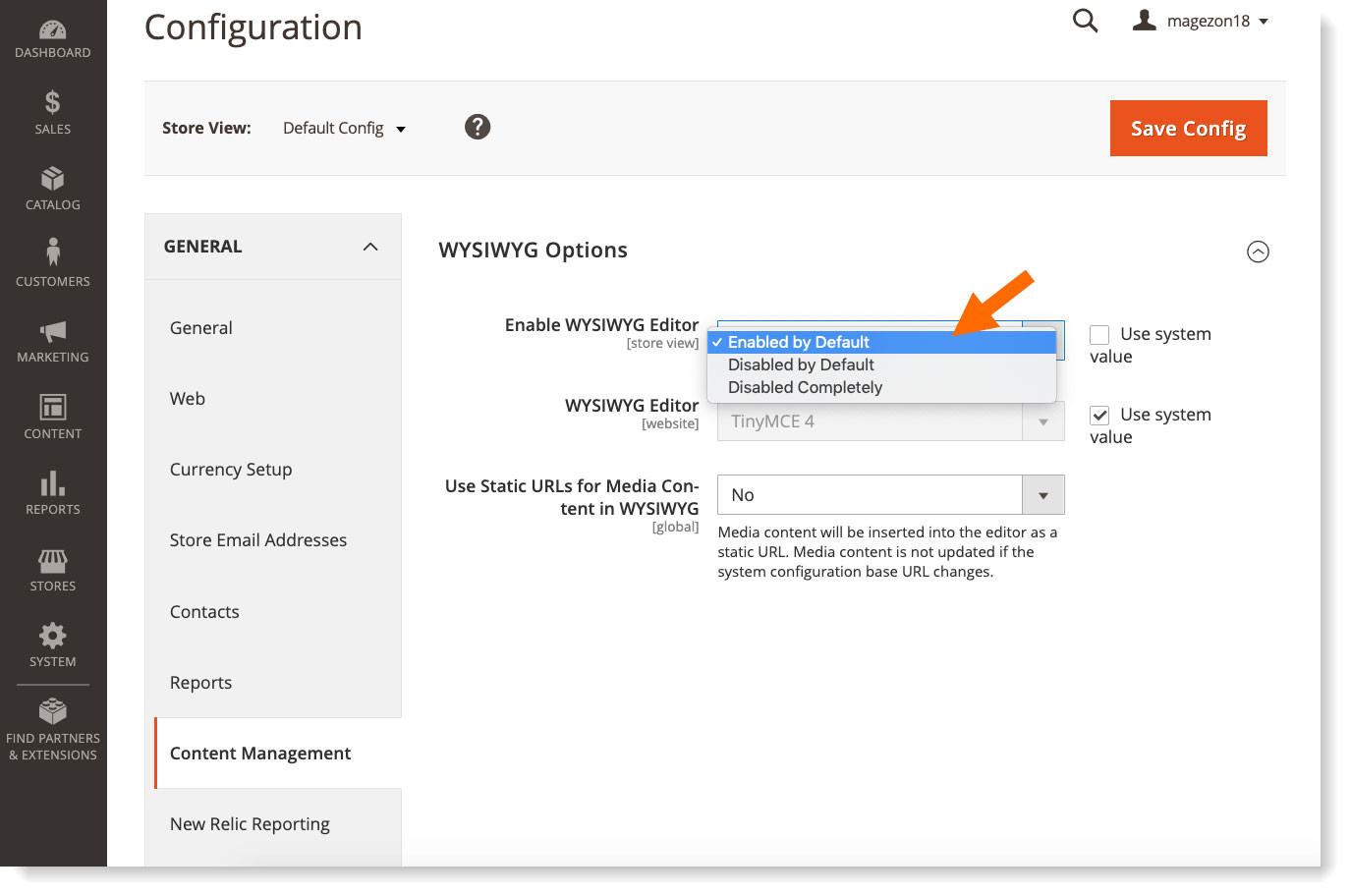This screenshot has width=1350, height=896.
Task: Collapse the WYSIWYG Options panel chevron
Action: click(1259, 252)
